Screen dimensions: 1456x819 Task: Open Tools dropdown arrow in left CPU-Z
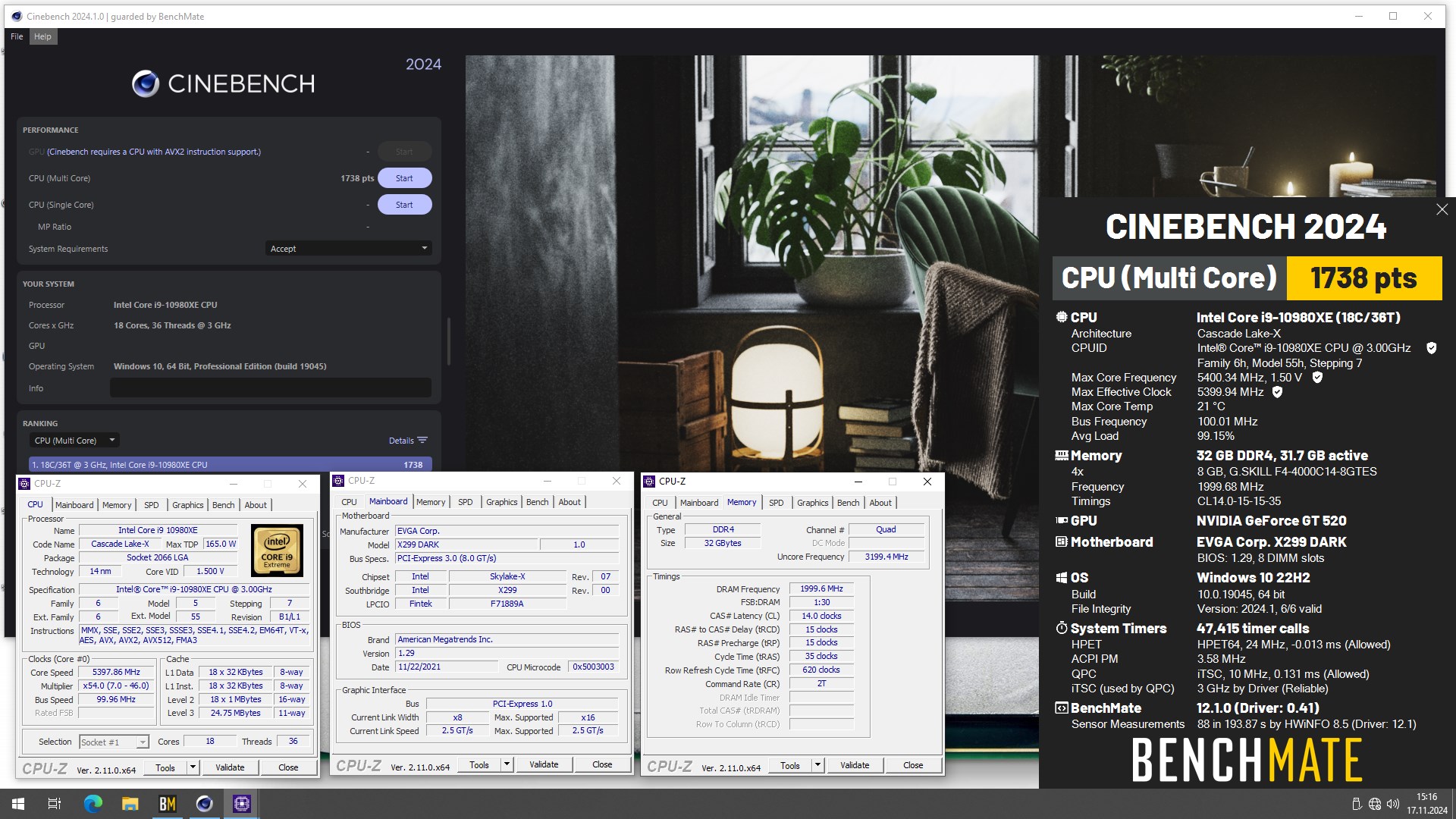tap(193, 767)
